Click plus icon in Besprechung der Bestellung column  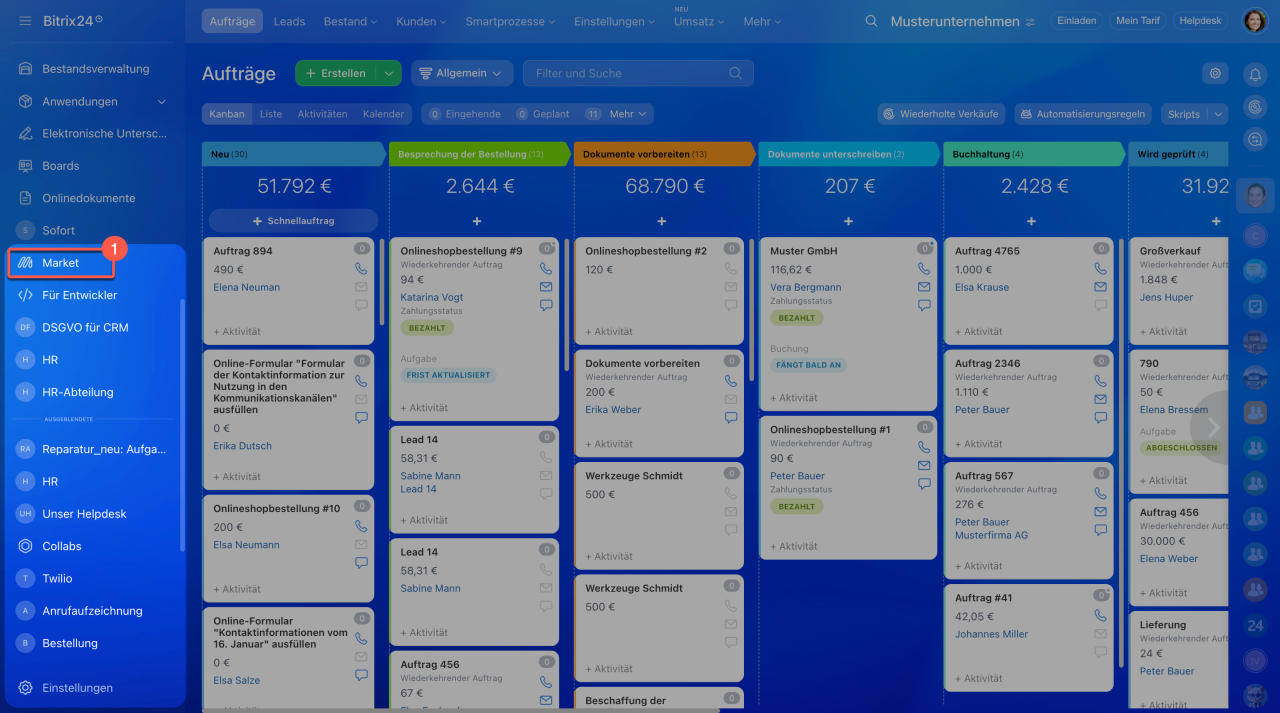click(x=477, y=221)
